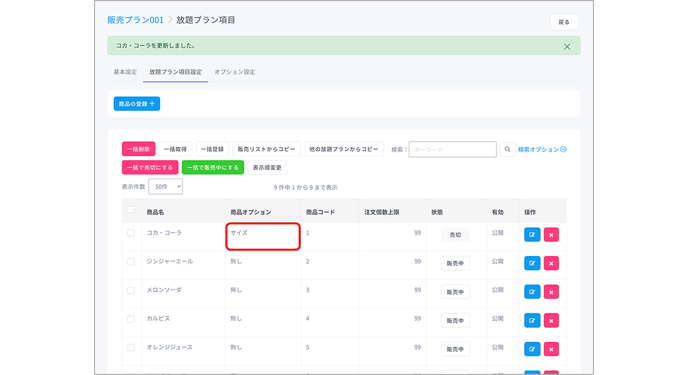This screenshot has width=688, height=375.
Task: Click 一括削除 button
Action: point(139,149)
